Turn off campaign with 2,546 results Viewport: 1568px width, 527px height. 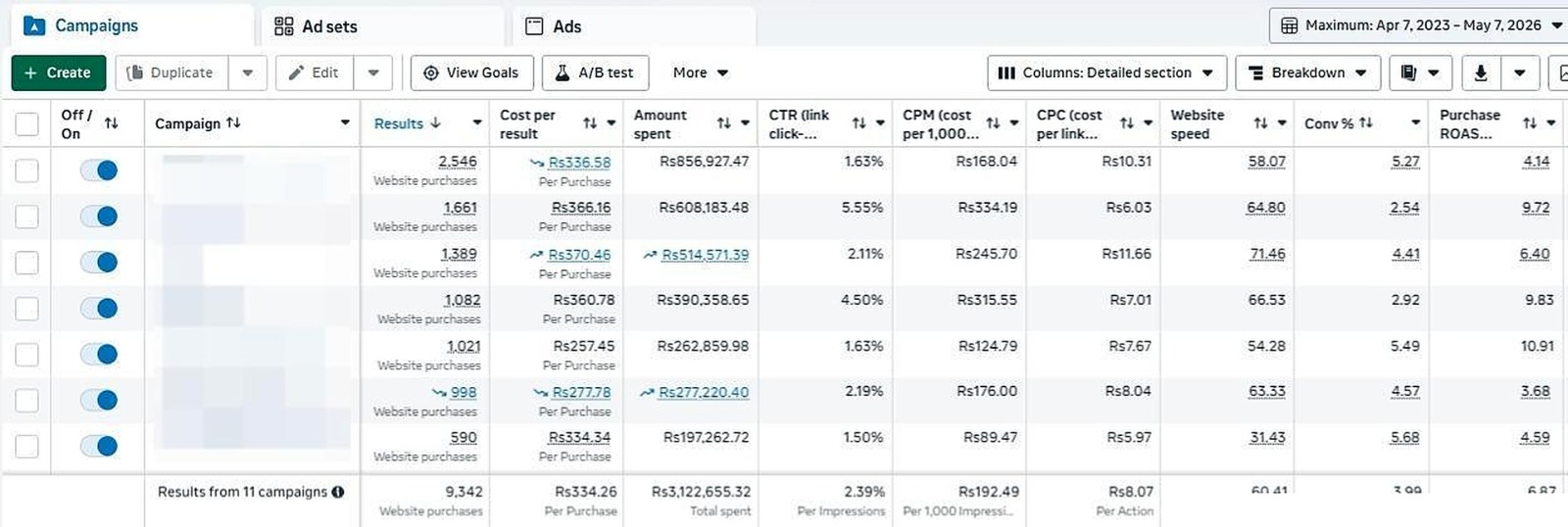click(x=99, y=170)
